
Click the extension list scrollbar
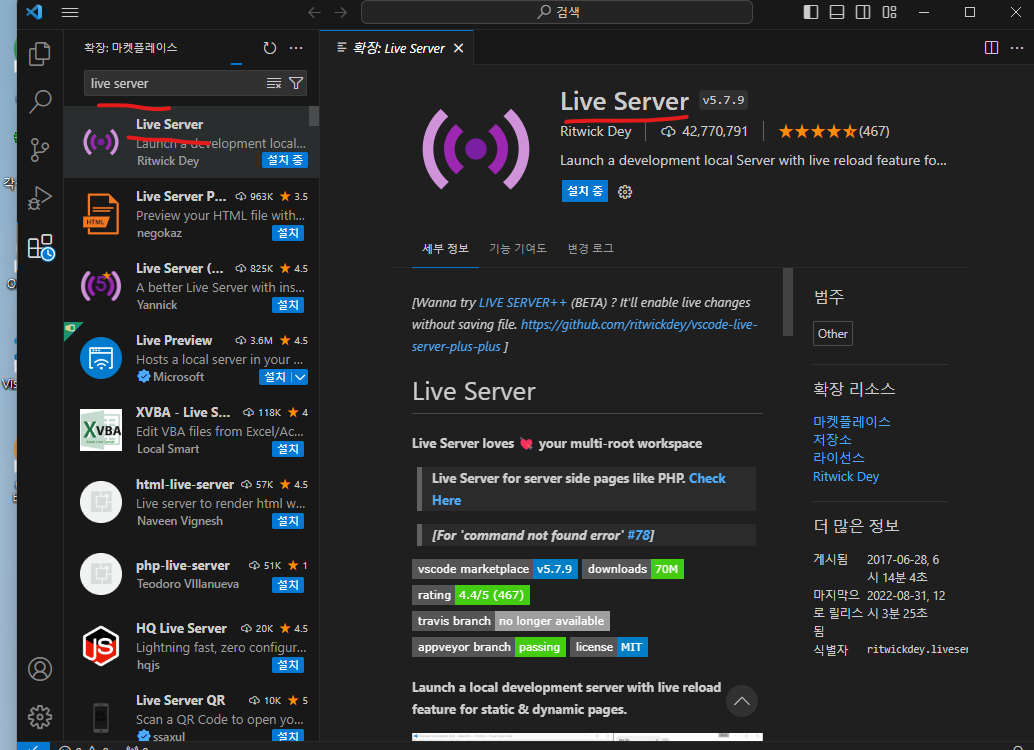pyautogui.click(x=314, y=115)
